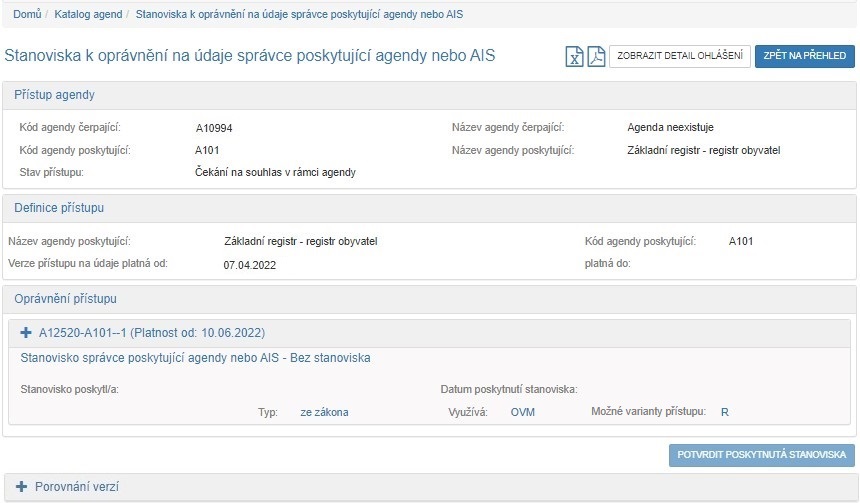The image size is (860, 503).
Task: Select the last breadcrumb item Stanoviska k oprávnění
Action: tap(298, 15)
